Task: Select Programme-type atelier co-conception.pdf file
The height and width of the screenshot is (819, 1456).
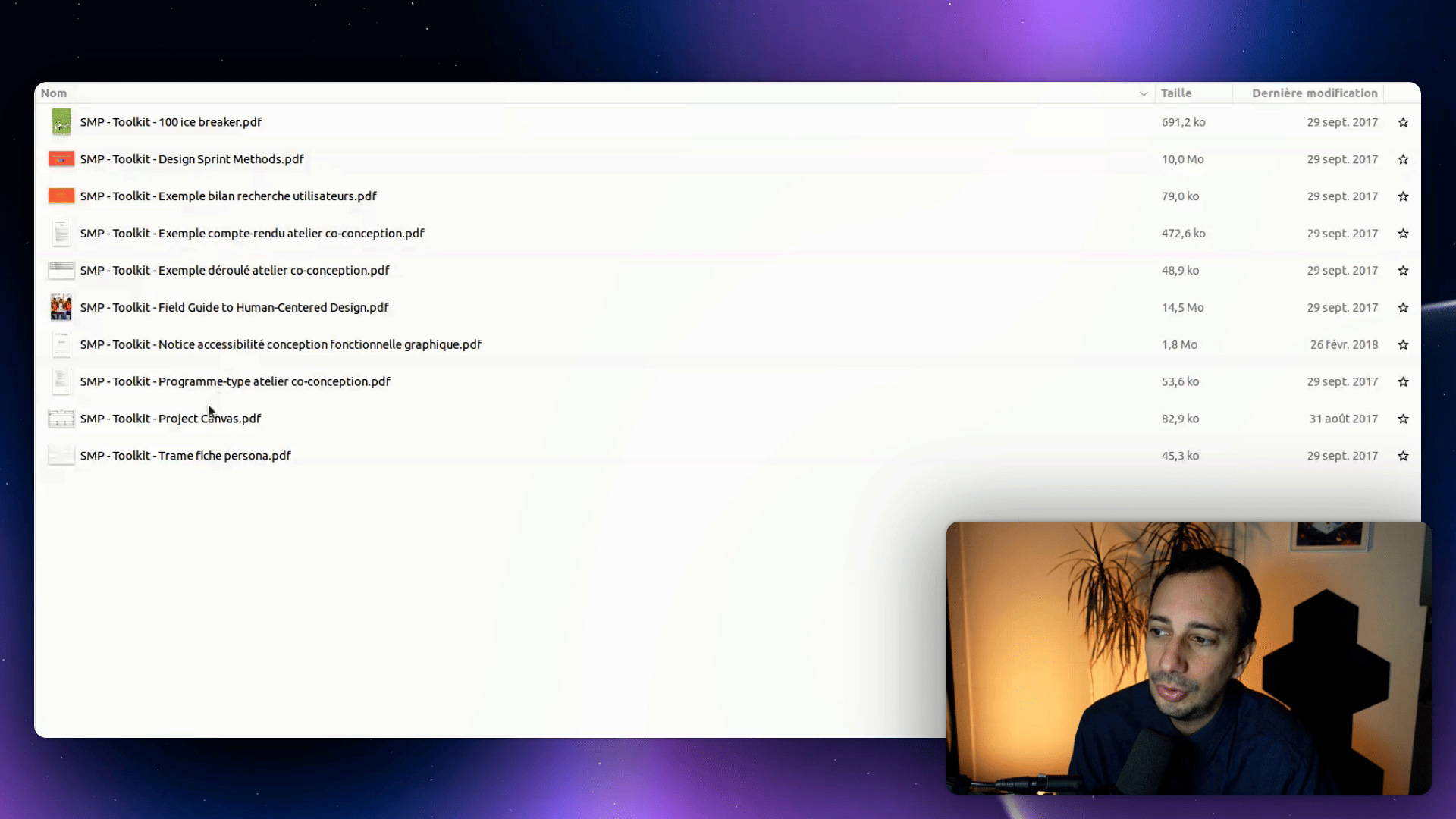Action: point(728,381)
